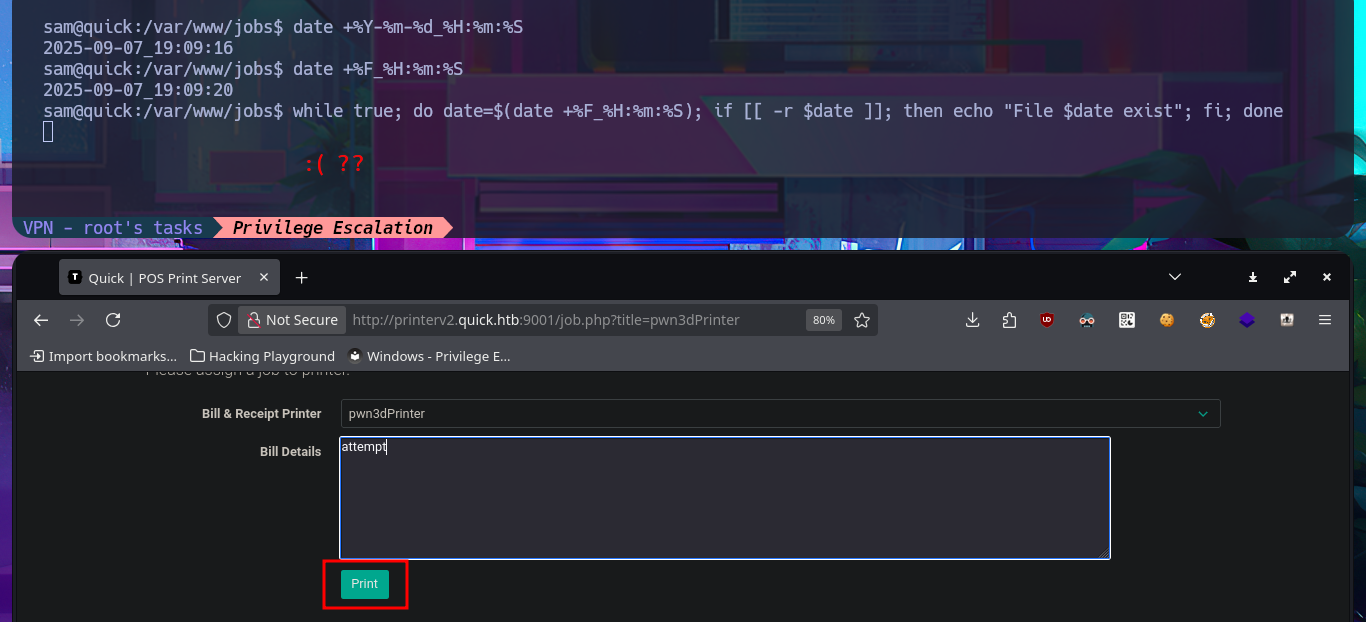Bookmark this page with the star icon
This screenshot has width=1366, height=622.
(x=862, y=320)
